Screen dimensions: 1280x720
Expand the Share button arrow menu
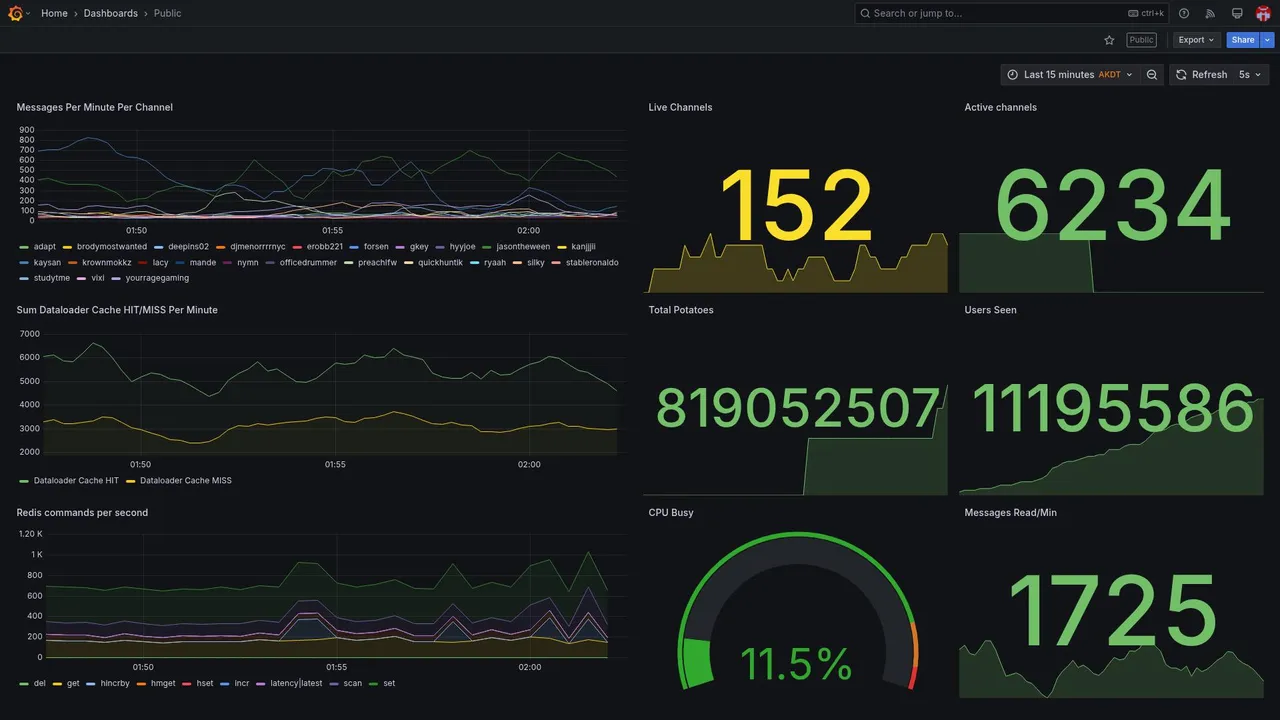[x=1268, y=40]
